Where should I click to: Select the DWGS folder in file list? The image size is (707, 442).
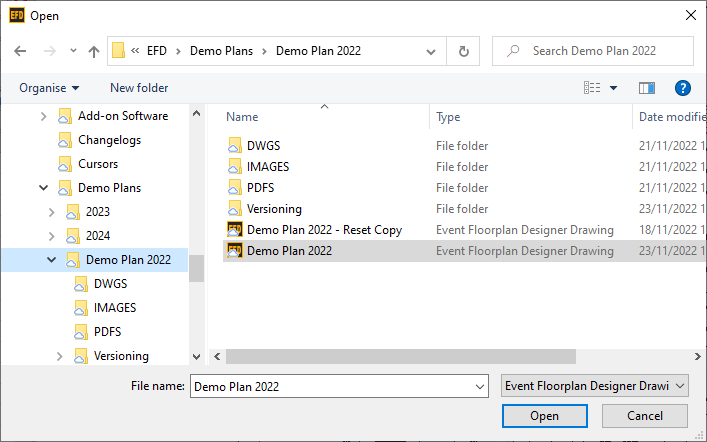pos(263,146)
